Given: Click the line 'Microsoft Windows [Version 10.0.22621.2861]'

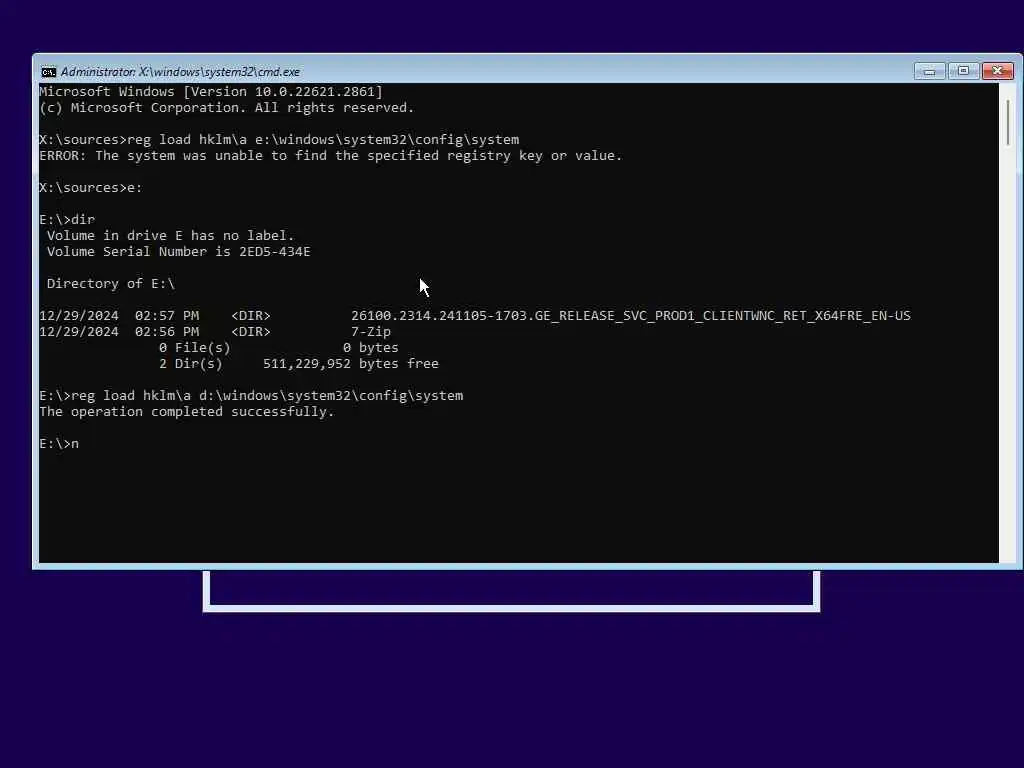Looking at the screenshot, I should click(211, 91).
